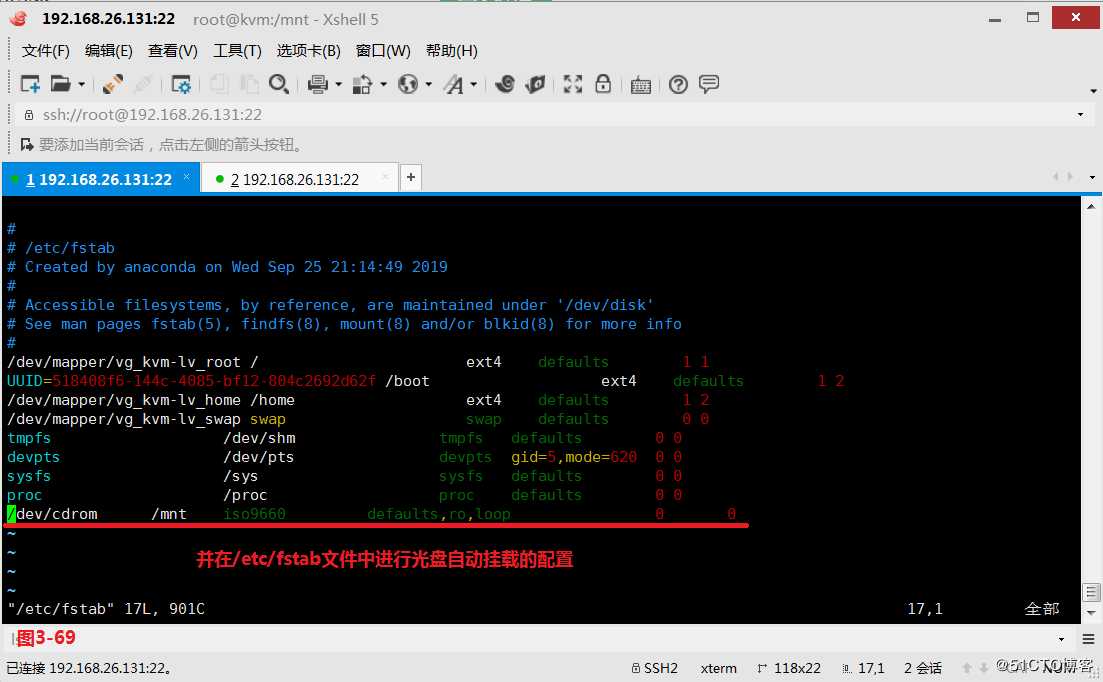Click add-current-session arrow button
Viewport: 1103px width, 682px height.
(x=27, y=145)
